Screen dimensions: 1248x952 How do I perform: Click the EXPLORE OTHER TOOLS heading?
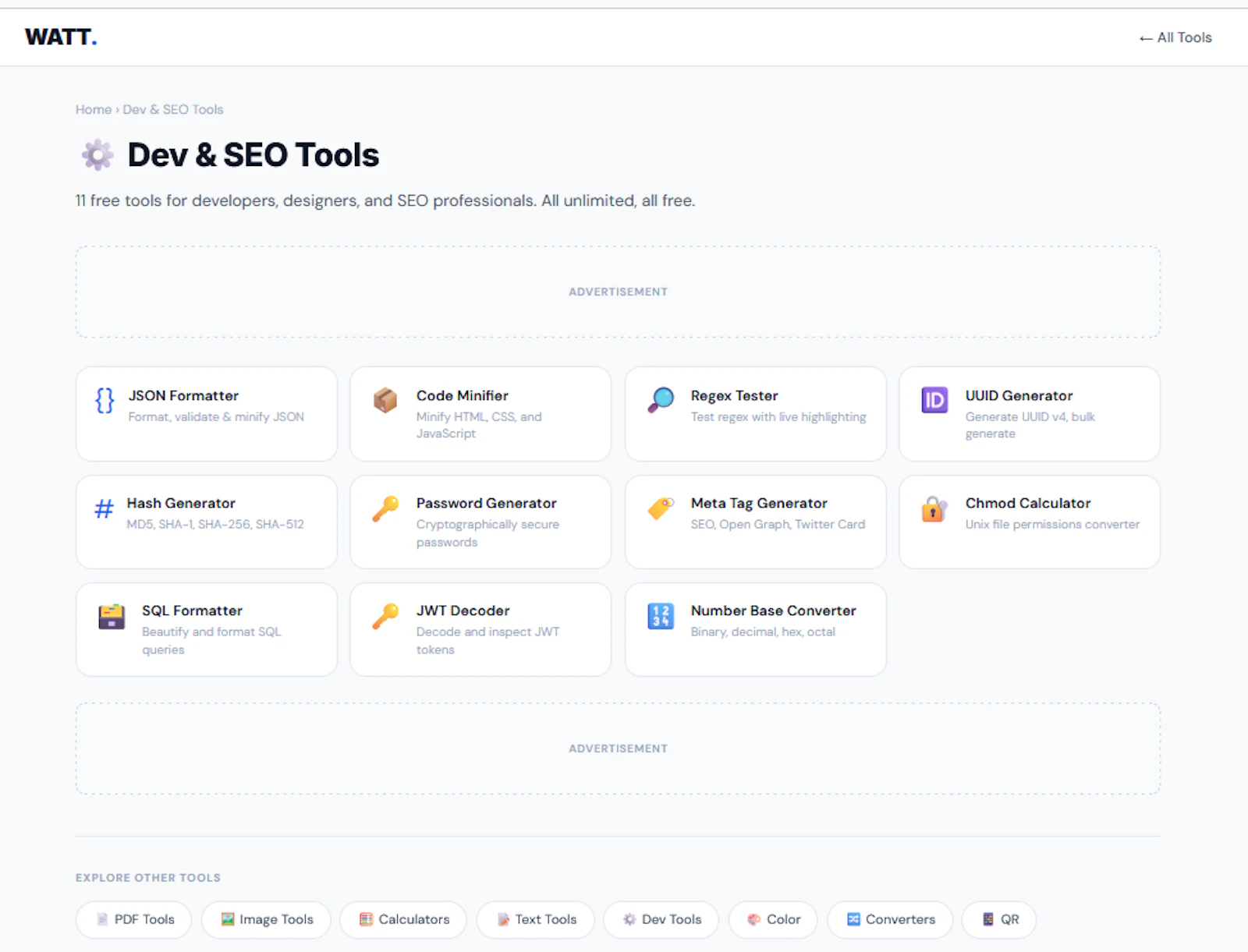148,878
